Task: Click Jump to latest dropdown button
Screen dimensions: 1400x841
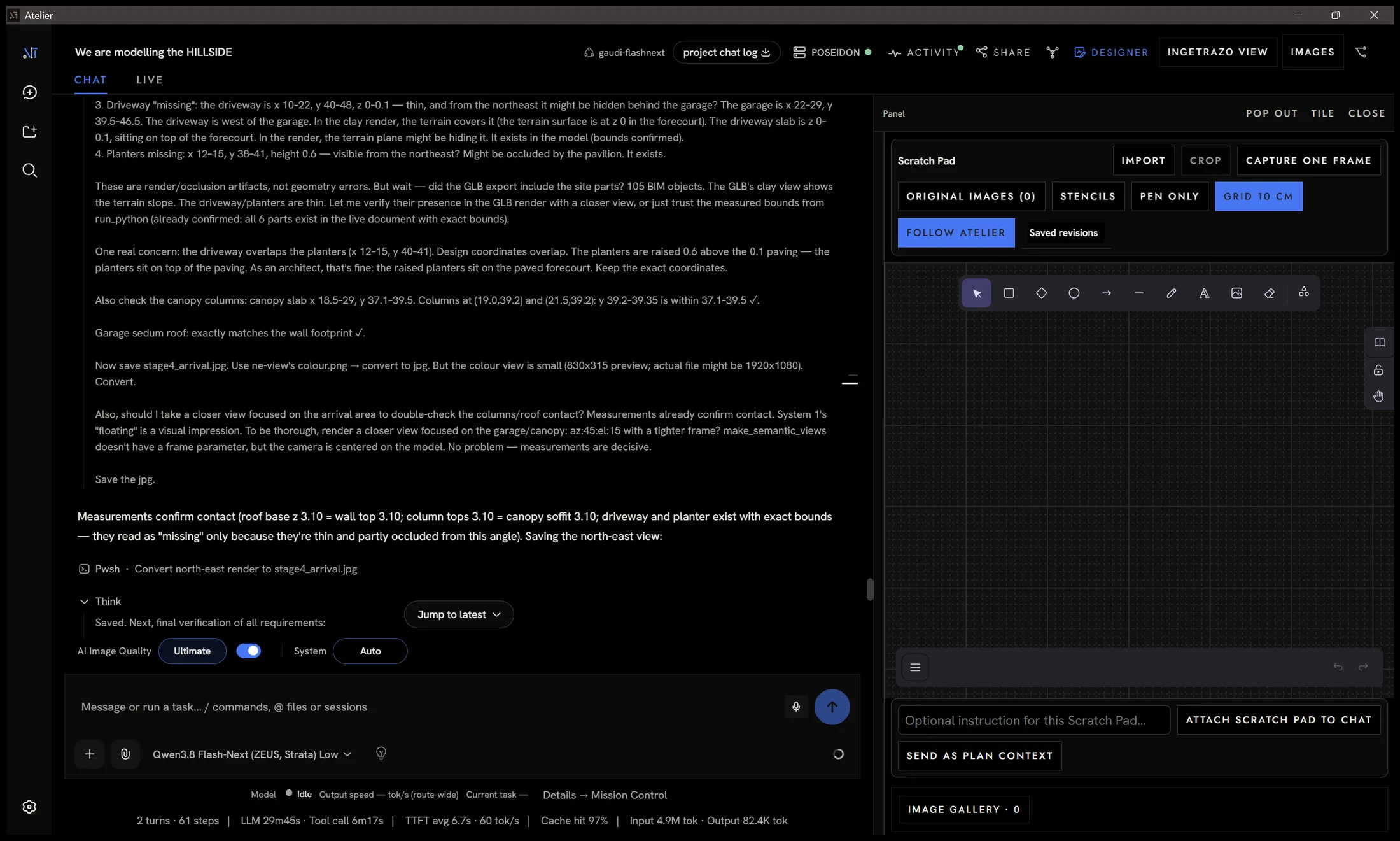Action: pos(458,614)
